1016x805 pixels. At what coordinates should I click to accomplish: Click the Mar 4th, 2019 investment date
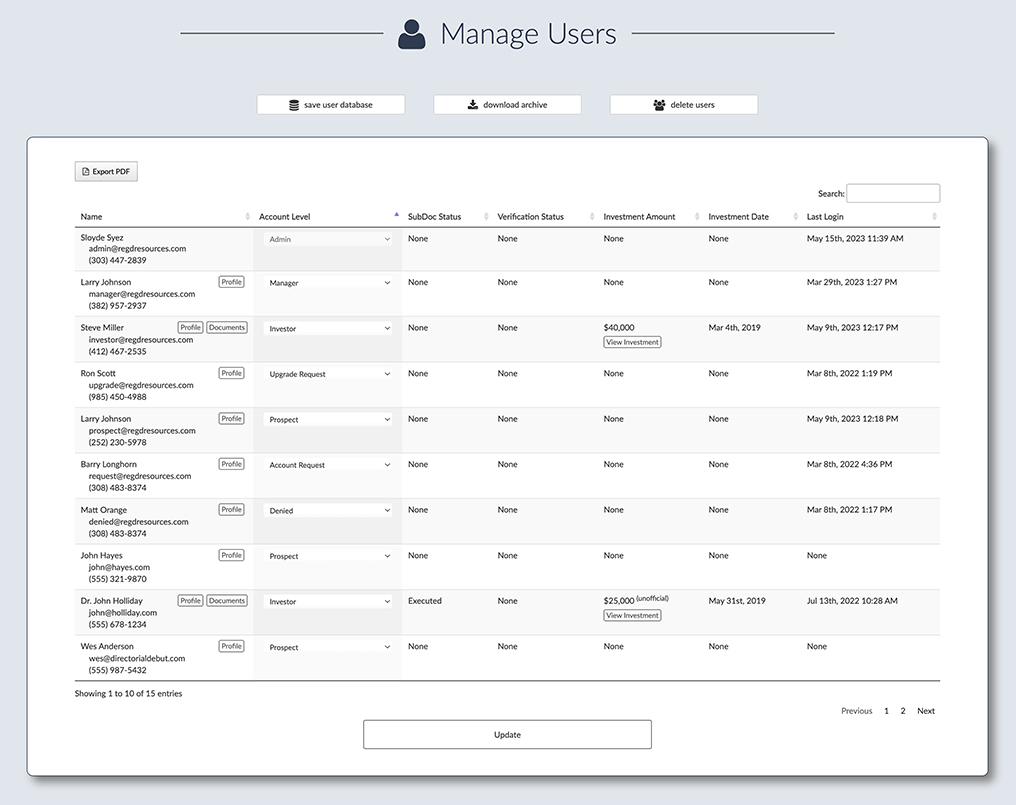tap(734, 327)
